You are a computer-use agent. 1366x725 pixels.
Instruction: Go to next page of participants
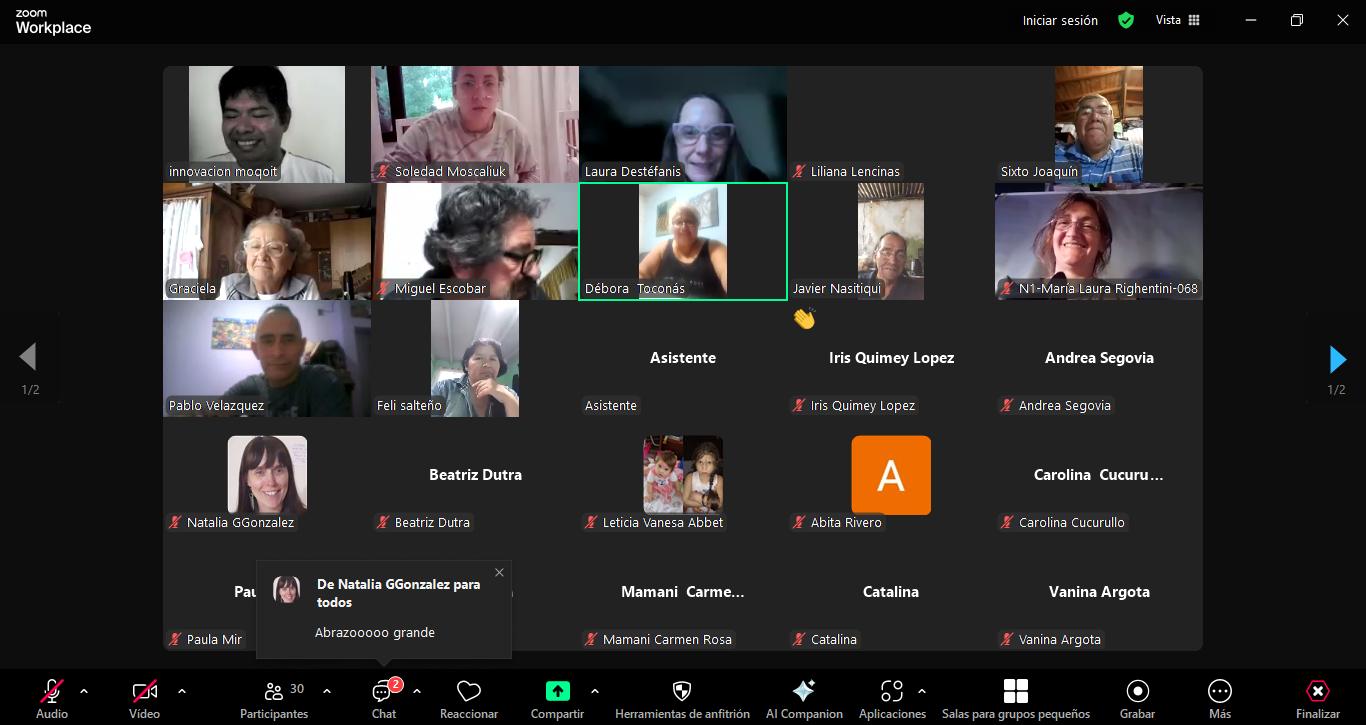point(1337,359)
